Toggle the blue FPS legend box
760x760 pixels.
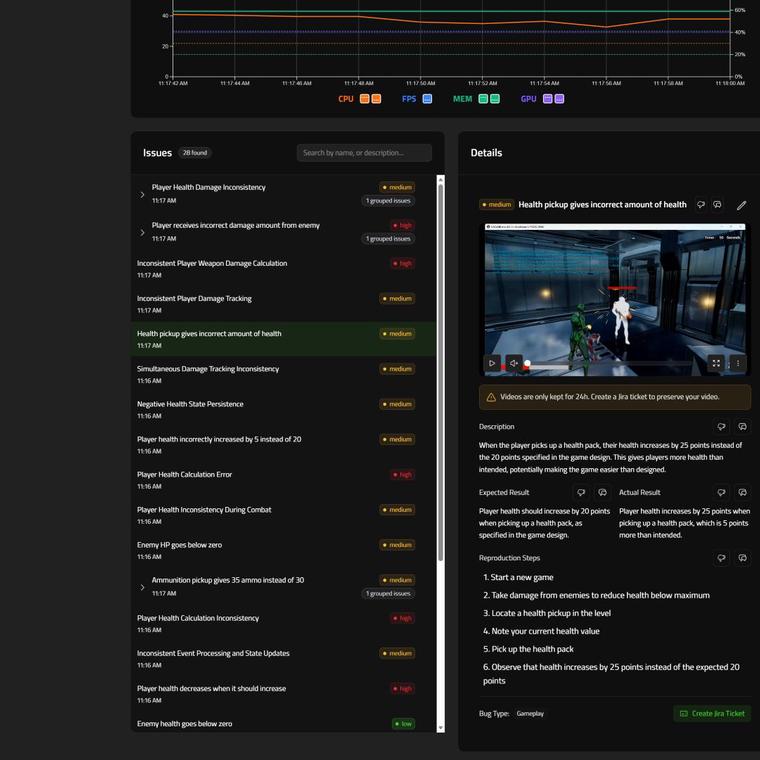[427, 99]
